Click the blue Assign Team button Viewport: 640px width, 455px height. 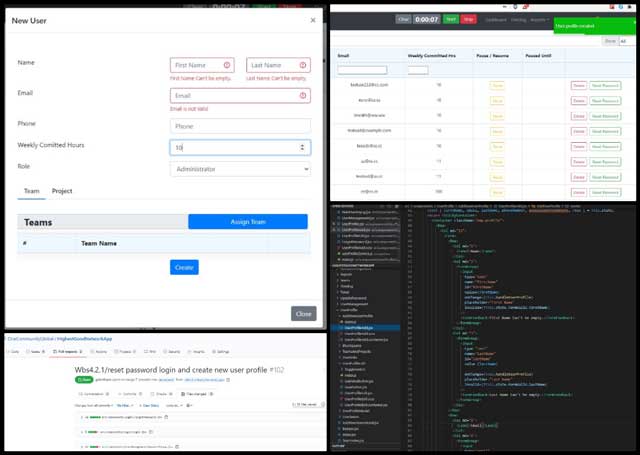(x=247, y=222)
